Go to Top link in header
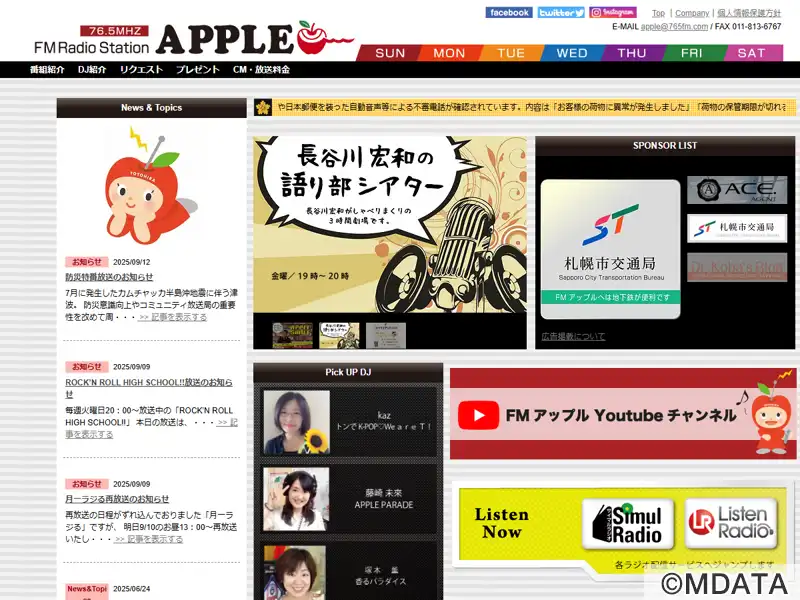Screen dimensions: 800x600 [x=658, y=13]
